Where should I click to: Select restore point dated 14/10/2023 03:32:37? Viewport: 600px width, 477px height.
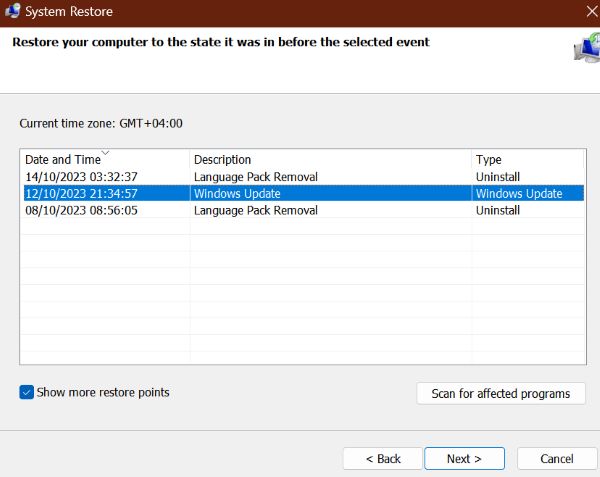coord(303,177)
